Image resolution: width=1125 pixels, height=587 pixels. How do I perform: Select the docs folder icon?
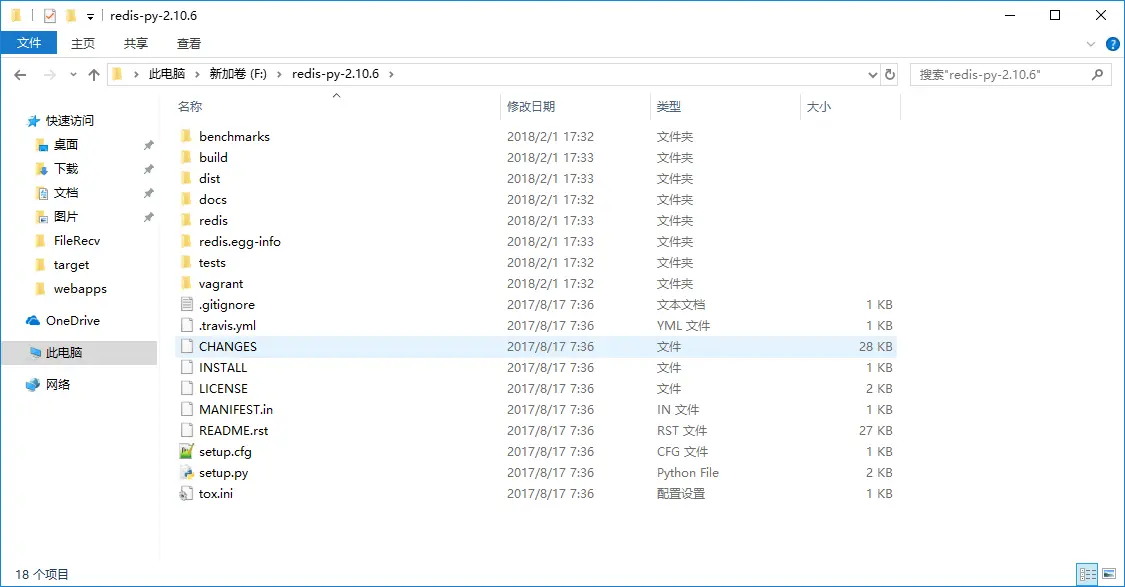[187, 199]
